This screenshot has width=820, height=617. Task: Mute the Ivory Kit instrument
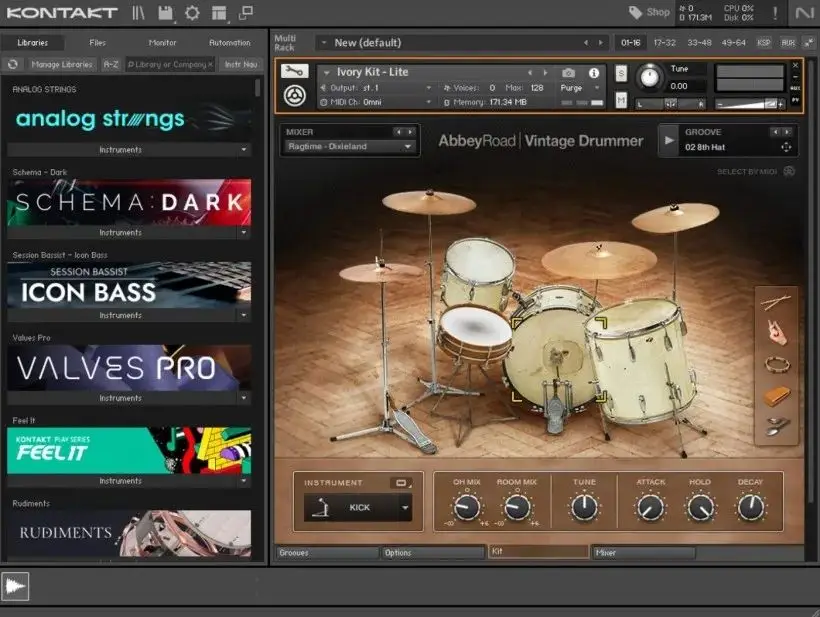click(621, 99)
